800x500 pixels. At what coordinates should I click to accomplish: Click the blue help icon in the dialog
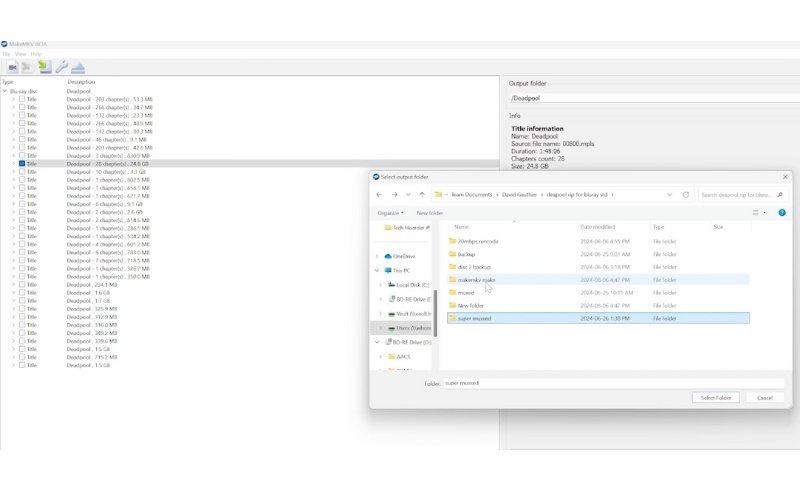tap(781, 212)
